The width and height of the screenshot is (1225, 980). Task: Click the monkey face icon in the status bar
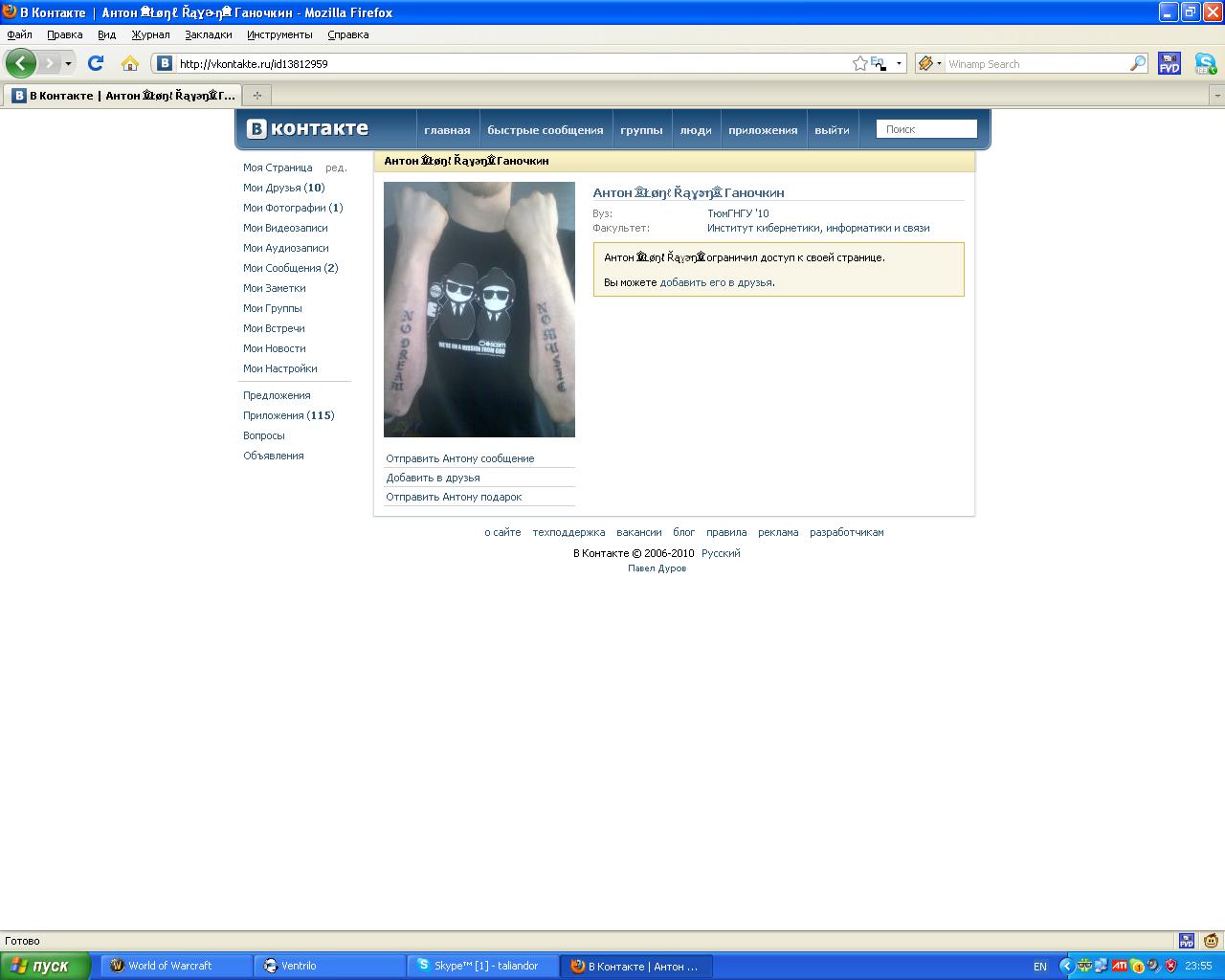(1212, 941)
